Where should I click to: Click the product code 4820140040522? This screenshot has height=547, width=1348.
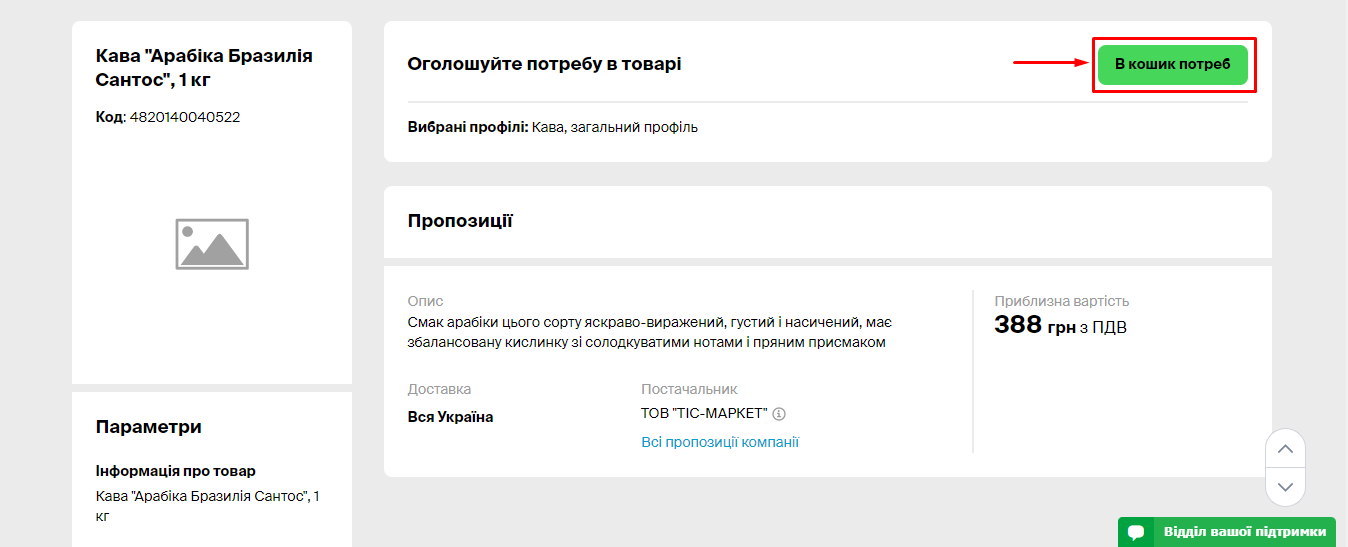coord(185,117)
